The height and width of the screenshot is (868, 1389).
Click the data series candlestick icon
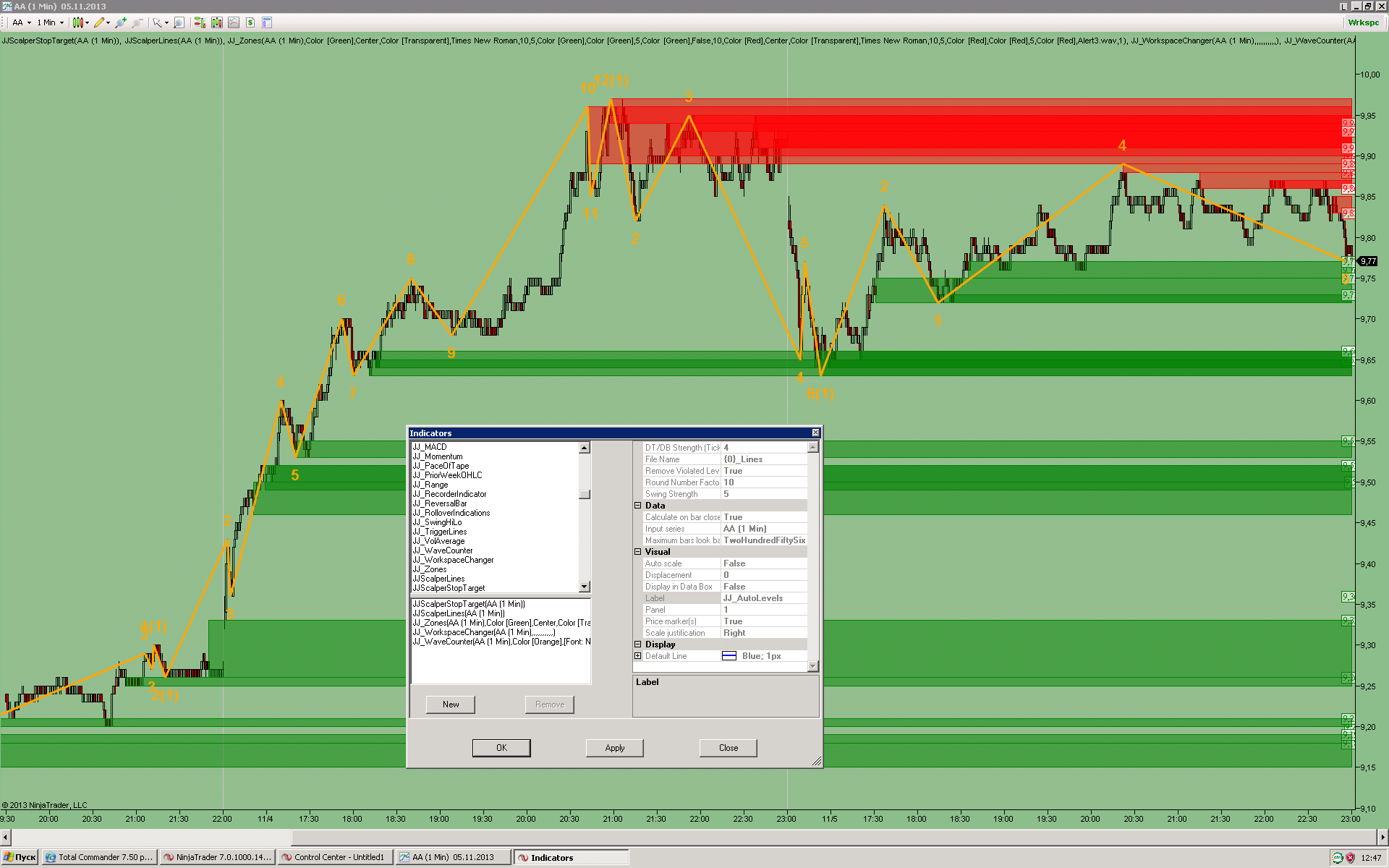216,22
